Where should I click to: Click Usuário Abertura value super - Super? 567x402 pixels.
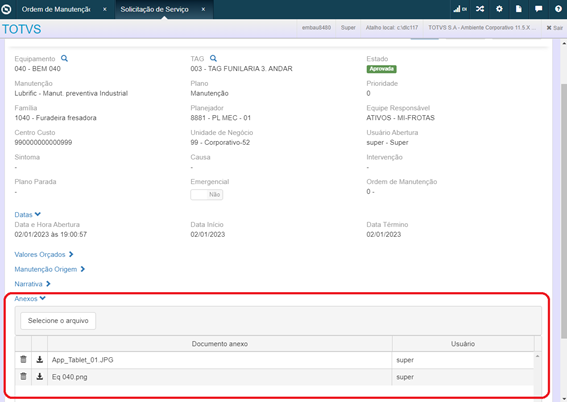pos(387,142)
